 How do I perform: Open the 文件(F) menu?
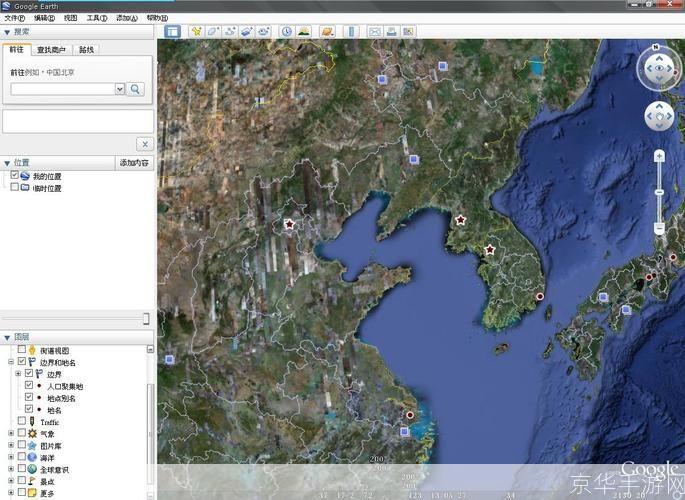(14, 18)
